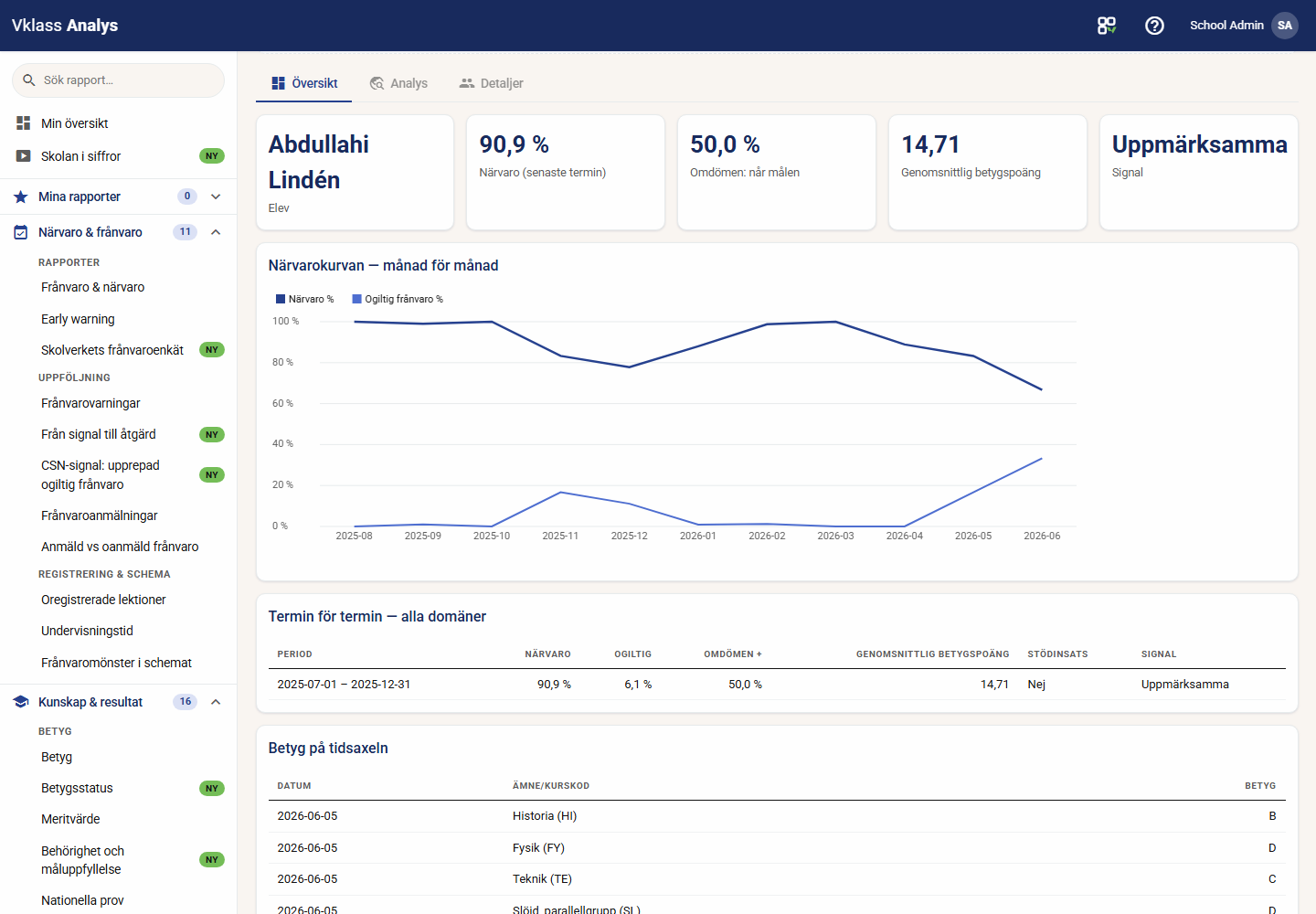Switch to the Analys tab
Image resolution: width=1316 pixels, height=914 pixels.
pos(398,83)
